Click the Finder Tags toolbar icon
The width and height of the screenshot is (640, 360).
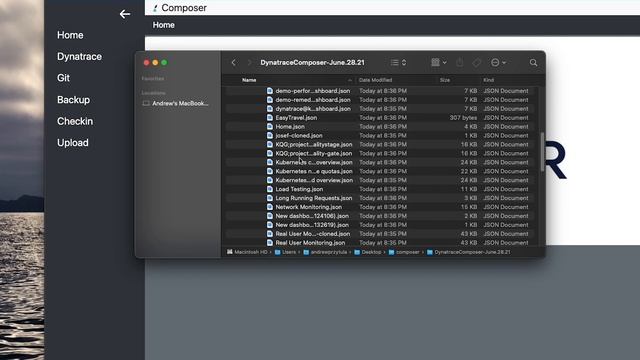(476, 62)
